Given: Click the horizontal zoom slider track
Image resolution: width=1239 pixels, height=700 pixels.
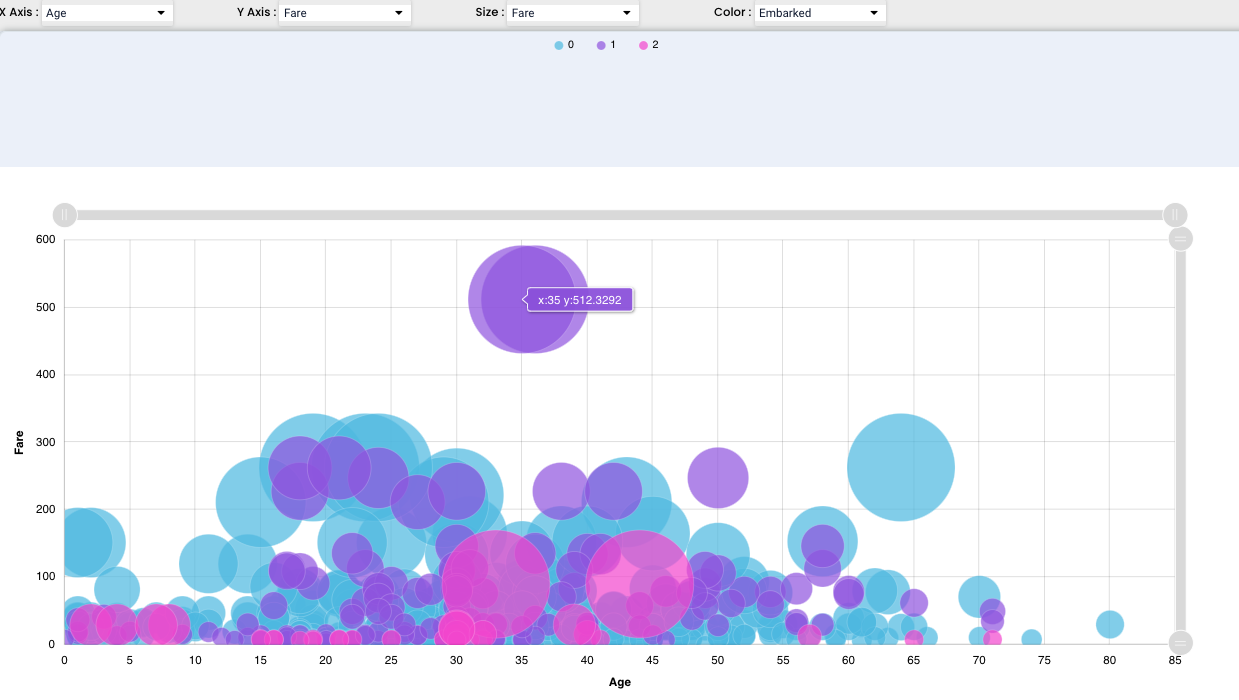Looking at the screenshot, I should coord(620,215).
